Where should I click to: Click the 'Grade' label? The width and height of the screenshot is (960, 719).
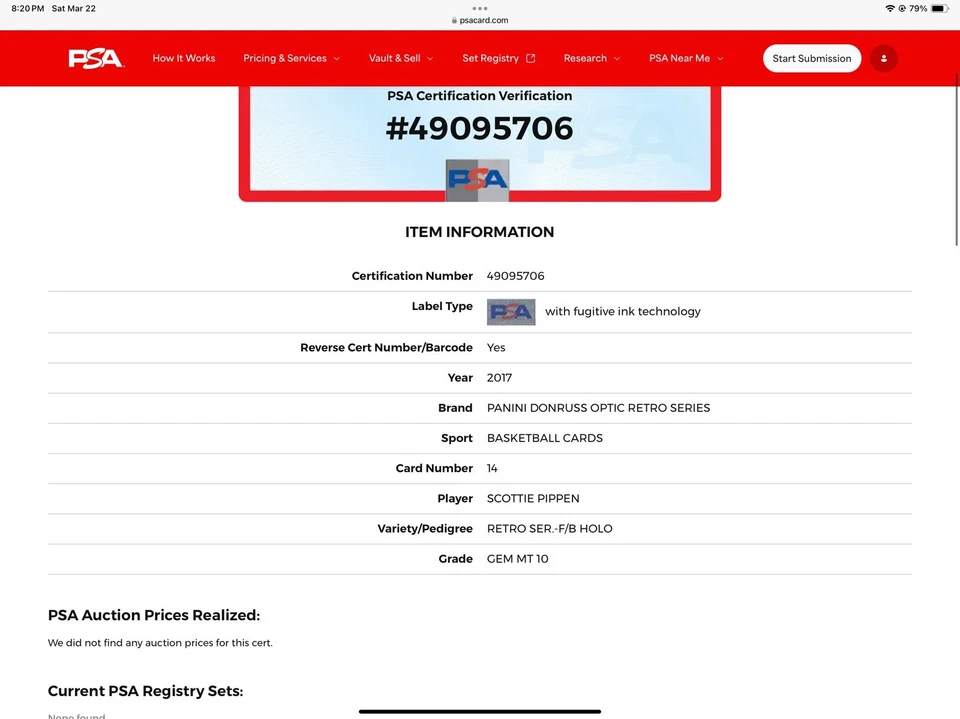pyautogui.click(x=456, y=559)
